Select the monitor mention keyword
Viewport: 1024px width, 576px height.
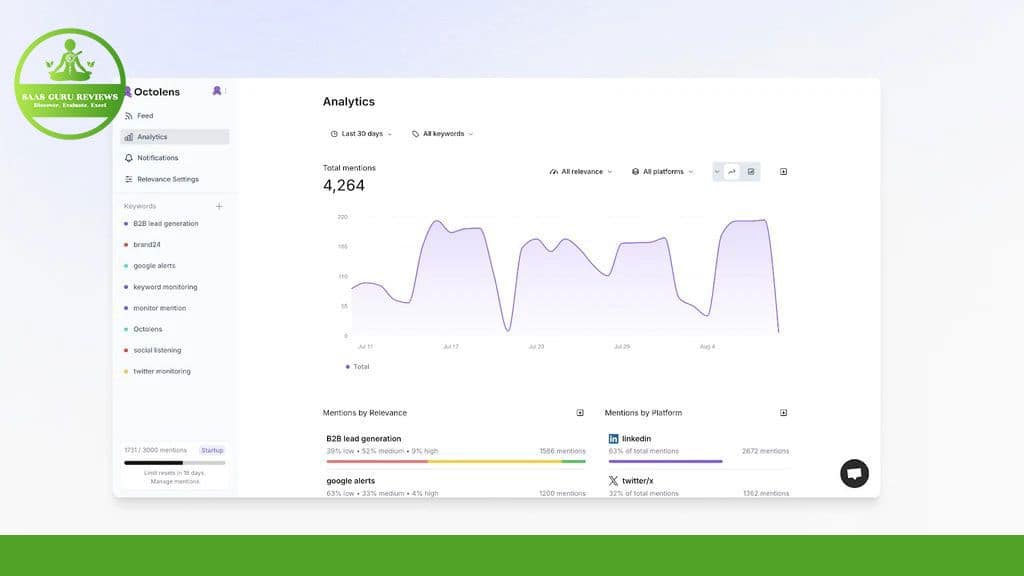[x=159, y=308]
